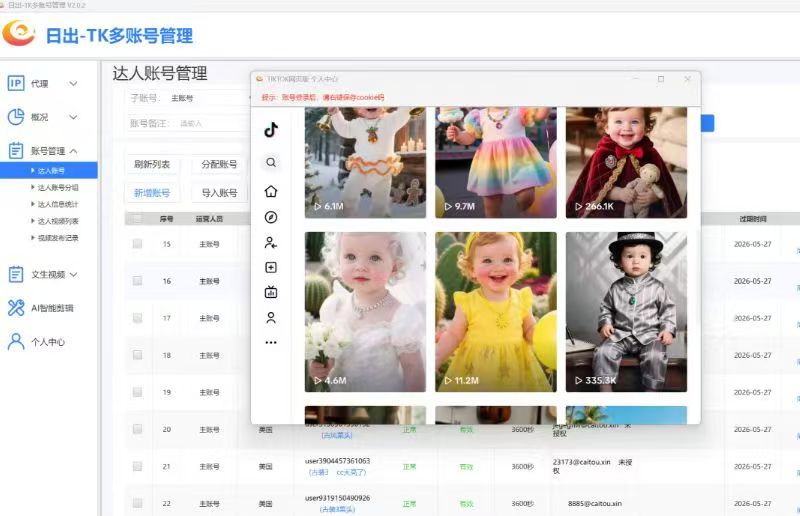Open the AI智能剪辑 menu entry
The width and height of the screenshot is (800, 516).
click(x=52, y=308)
